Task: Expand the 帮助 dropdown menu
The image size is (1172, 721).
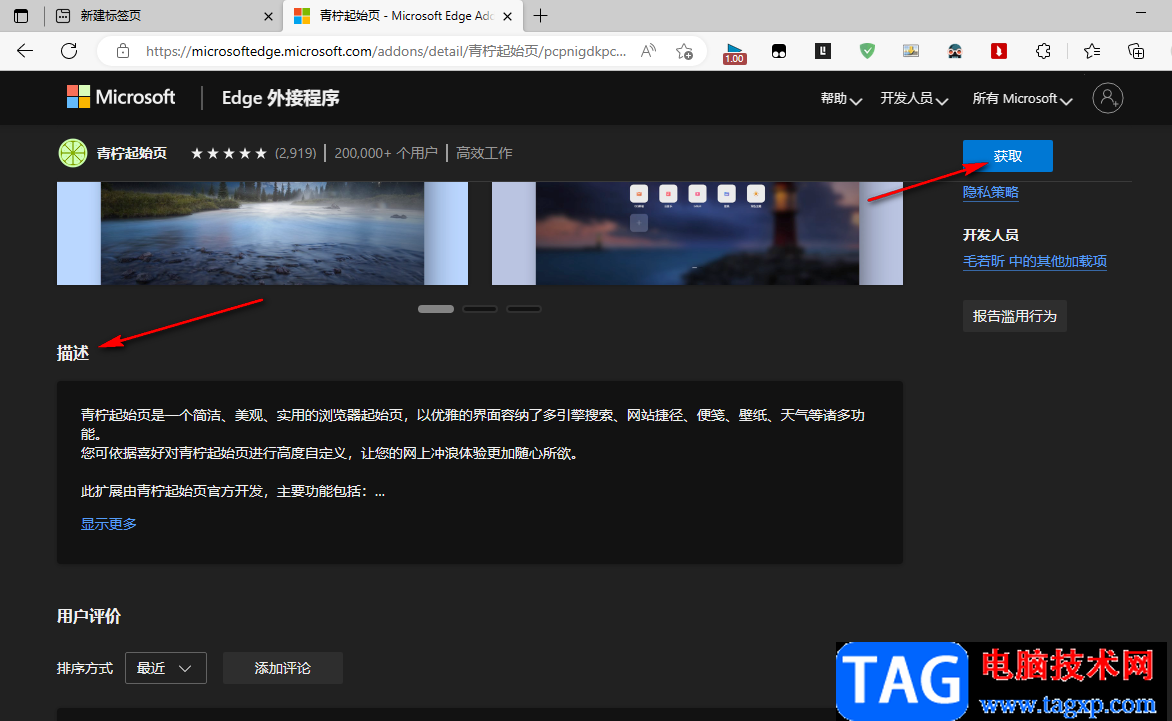Action: click(841, 99)
